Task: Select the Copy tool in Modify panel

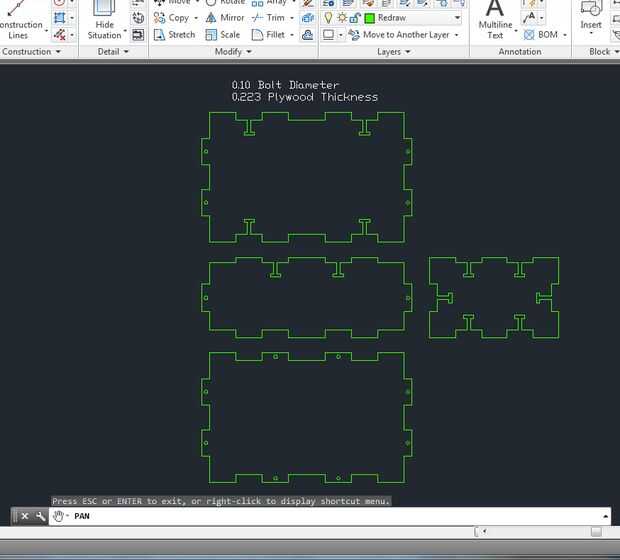Action: [171, 18]
